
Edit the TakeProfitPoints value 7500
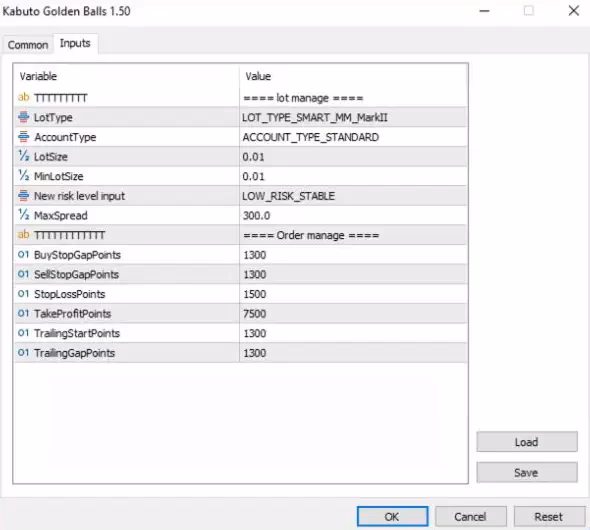coord(353,313)
